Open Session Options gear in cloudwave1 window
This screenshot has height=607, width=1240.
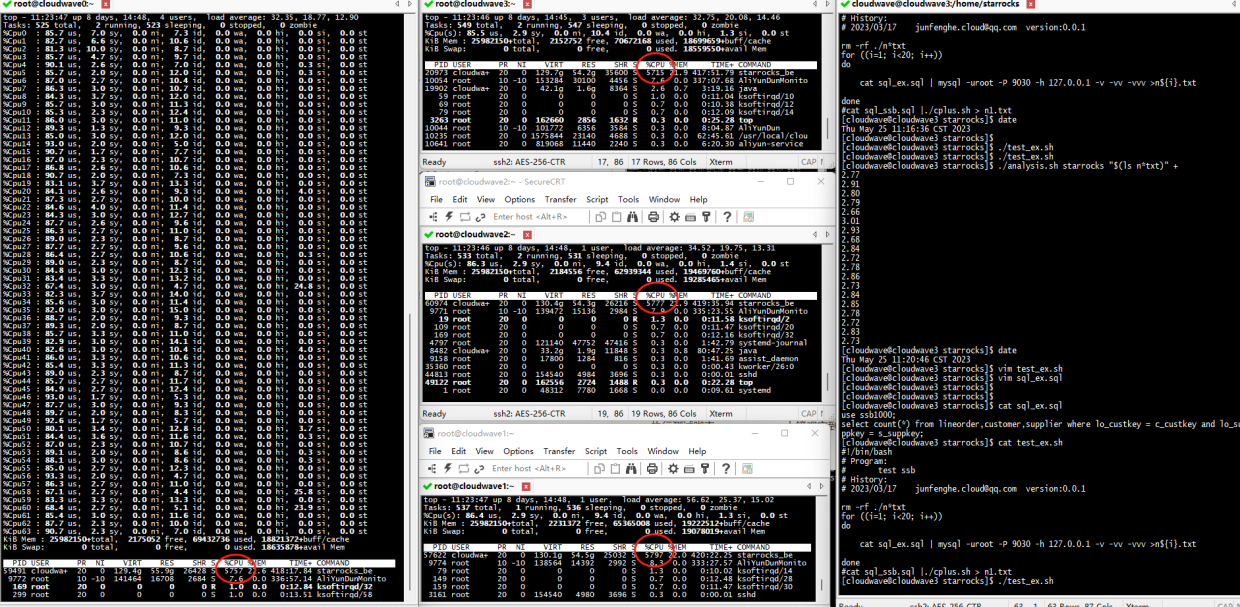point(673,468)
